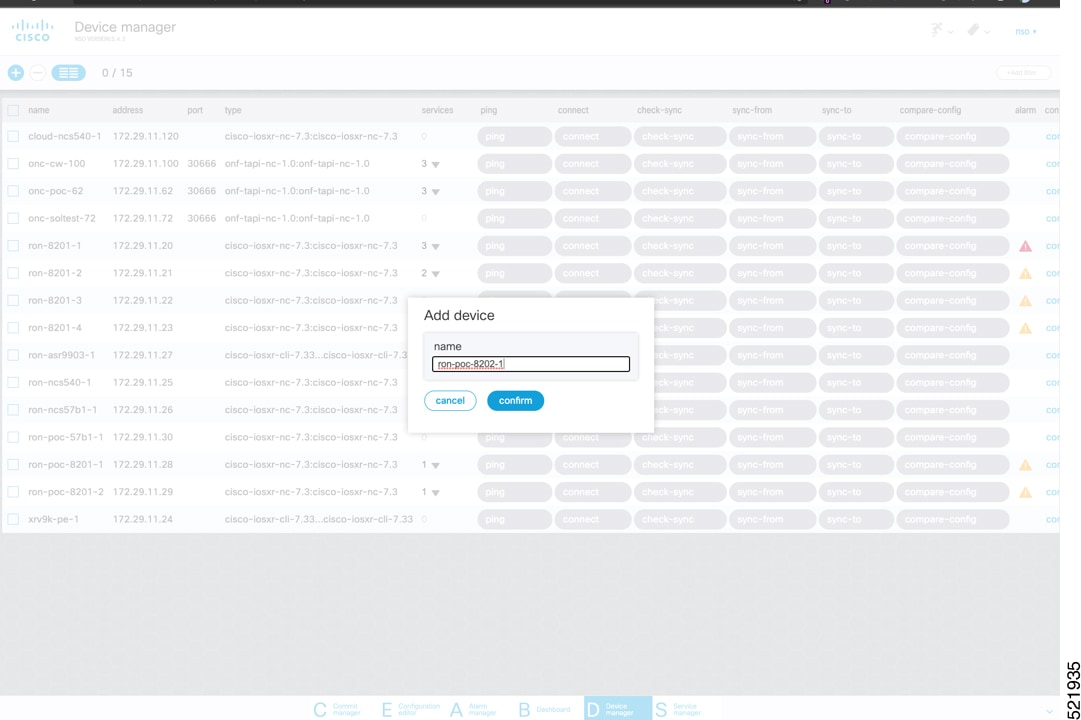Expand services dropdown for ron-poc-8201-2

(435, 492)
